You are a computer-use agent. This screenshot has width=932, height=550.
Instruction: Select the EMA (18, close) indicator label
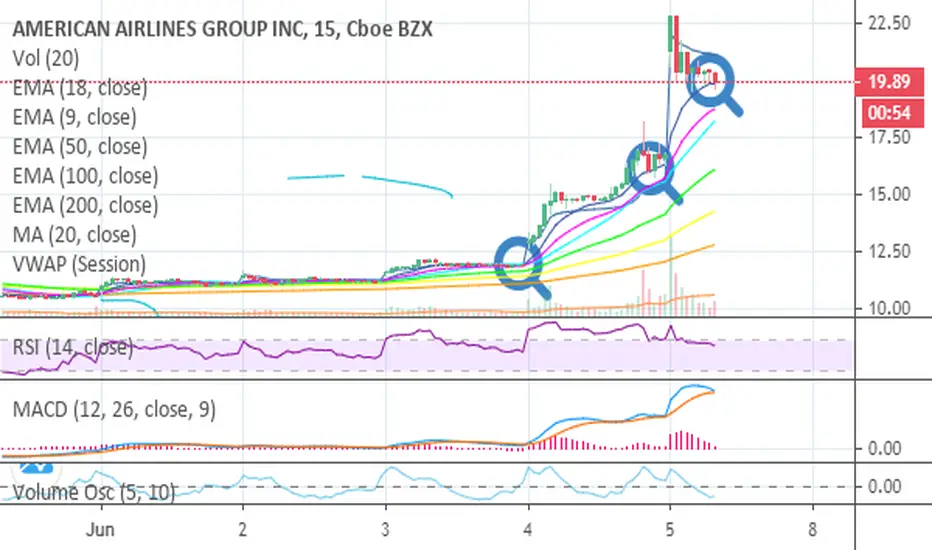tap(80, 88)
